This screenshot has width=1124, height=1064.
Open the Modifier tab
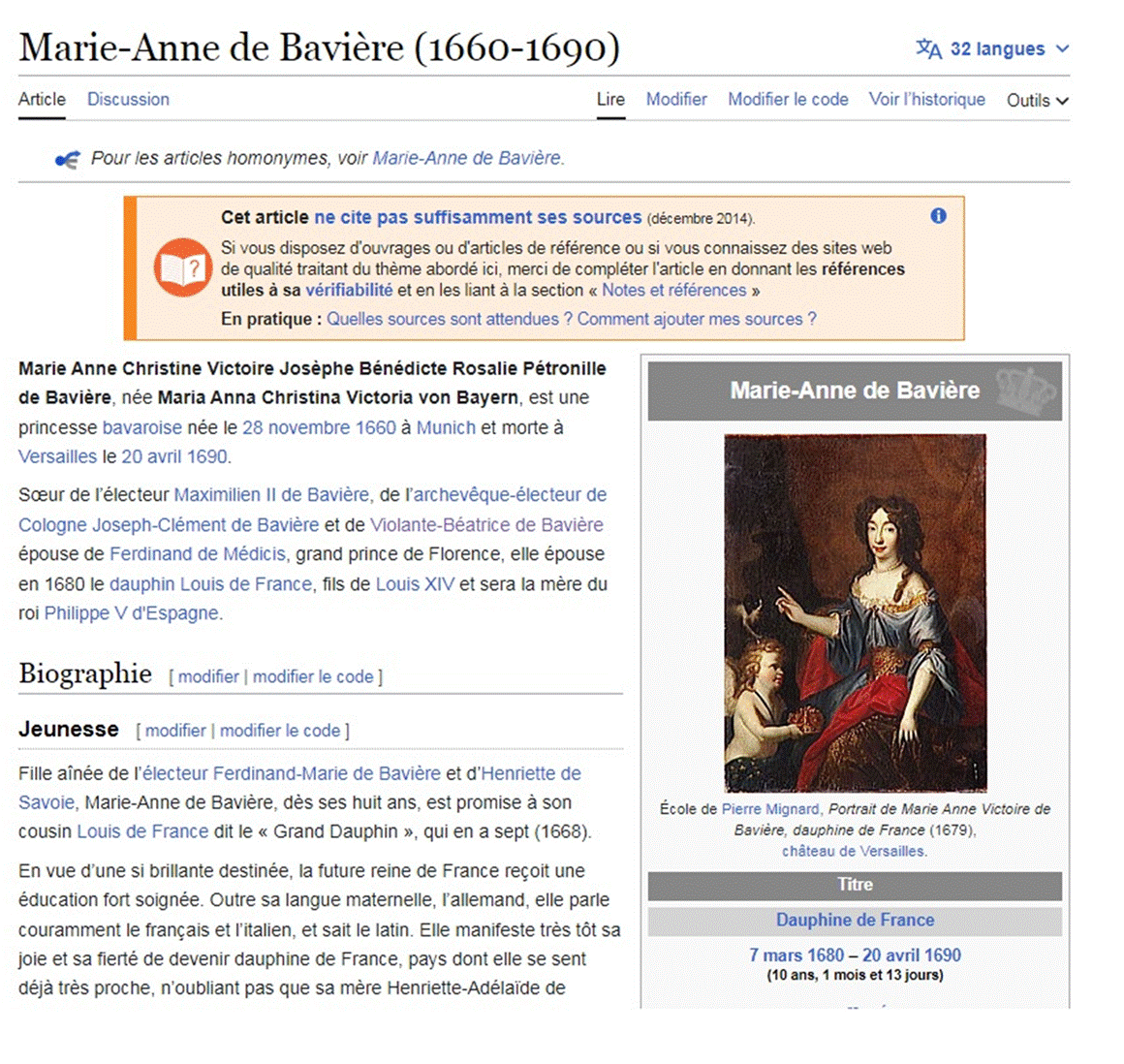pos(676,99)
